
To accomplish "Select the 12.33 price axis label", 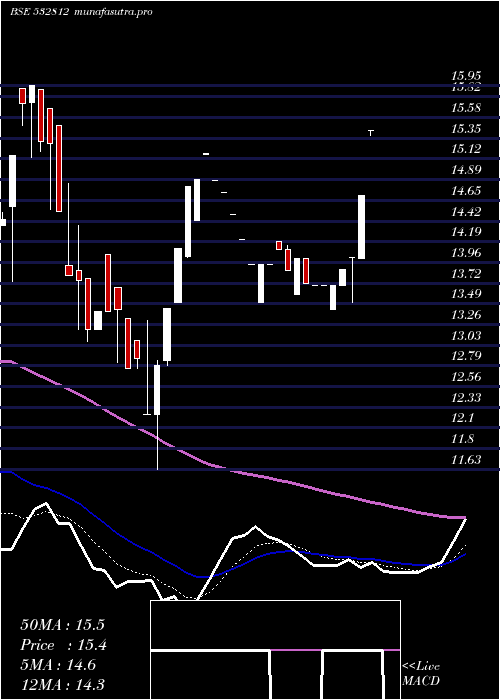I will coord(466,398).
